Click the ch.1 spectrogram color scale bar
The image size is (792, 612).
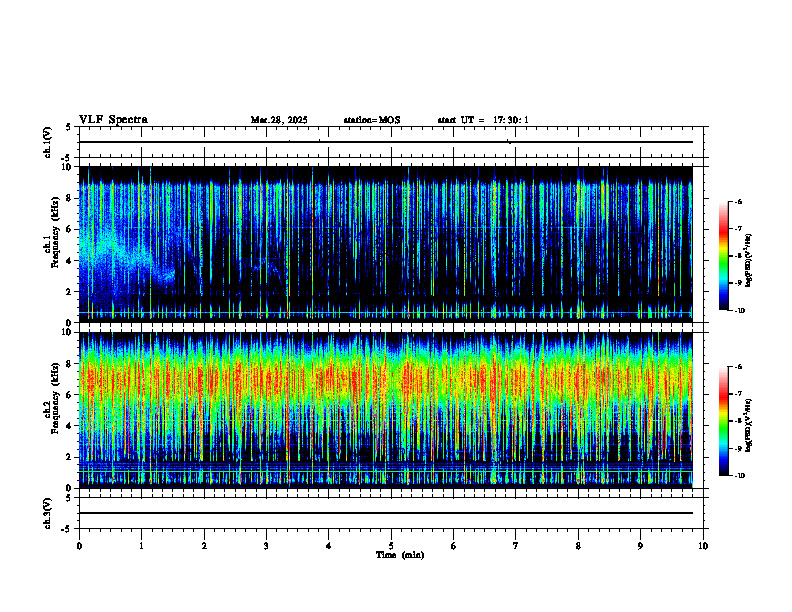(x=723, y=256)
